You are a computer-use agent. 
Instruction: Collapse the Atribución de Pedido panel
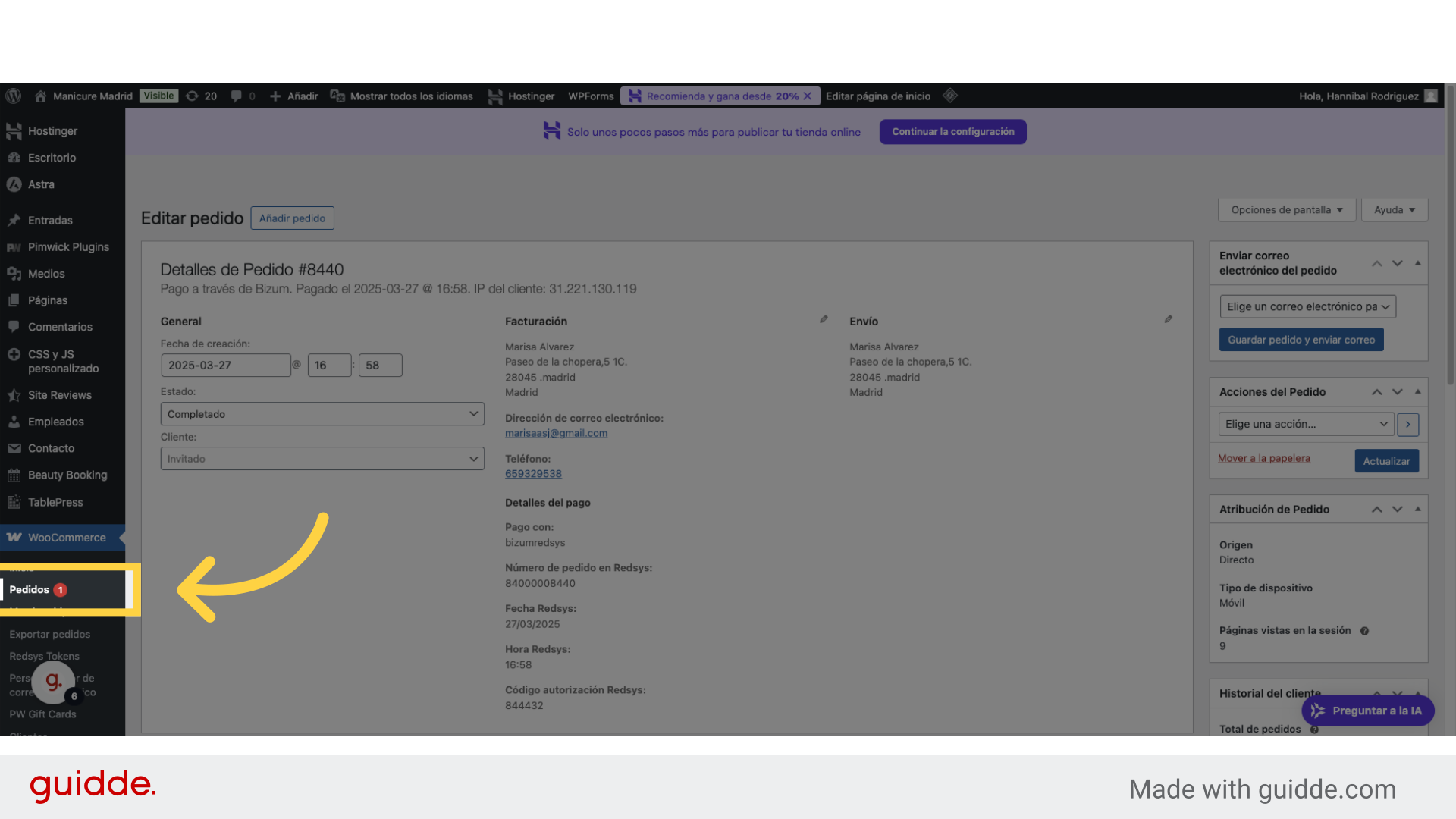pos(1417,509)
